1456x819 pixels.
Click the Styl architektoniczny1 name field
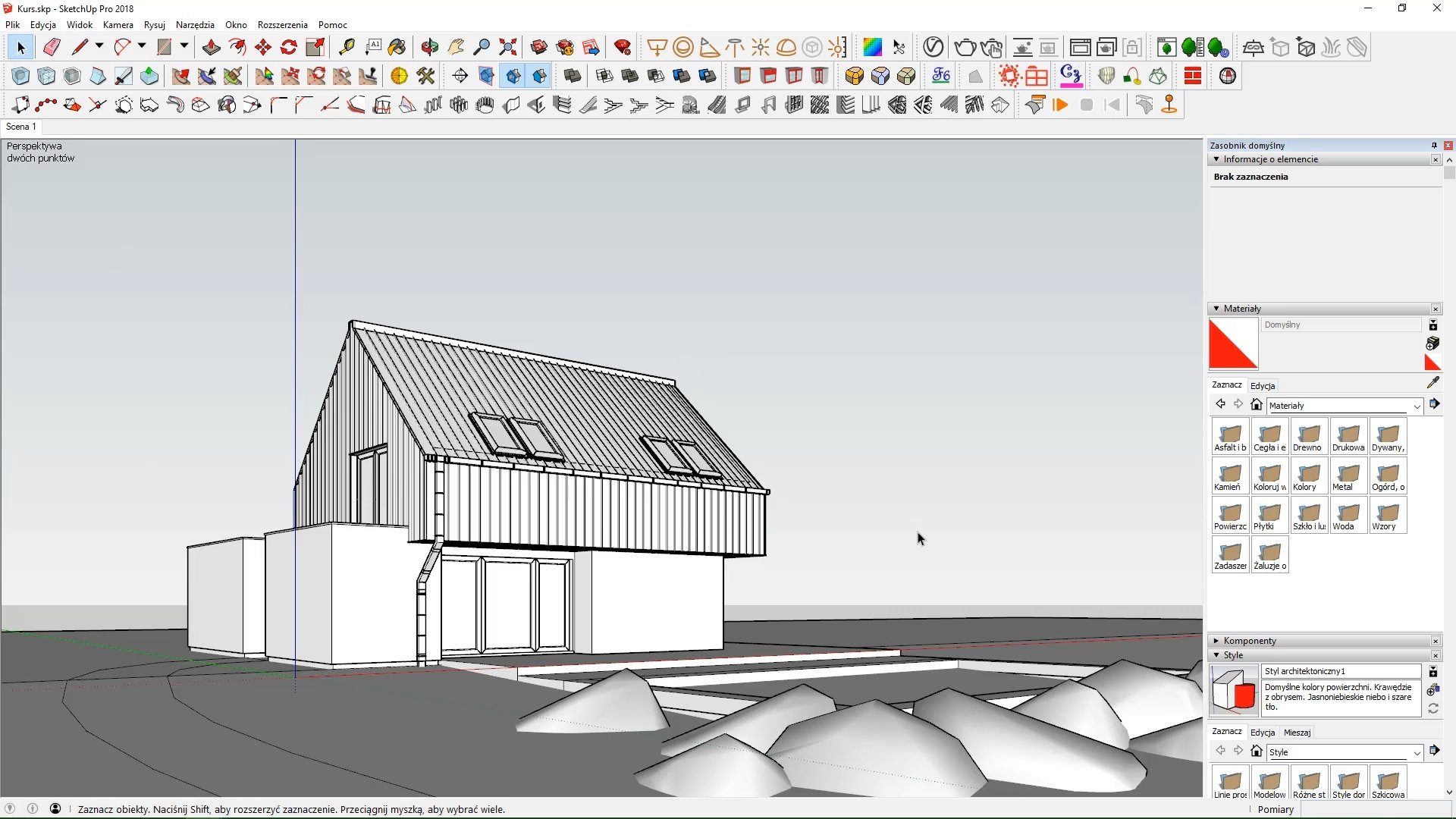(1340, 671)
